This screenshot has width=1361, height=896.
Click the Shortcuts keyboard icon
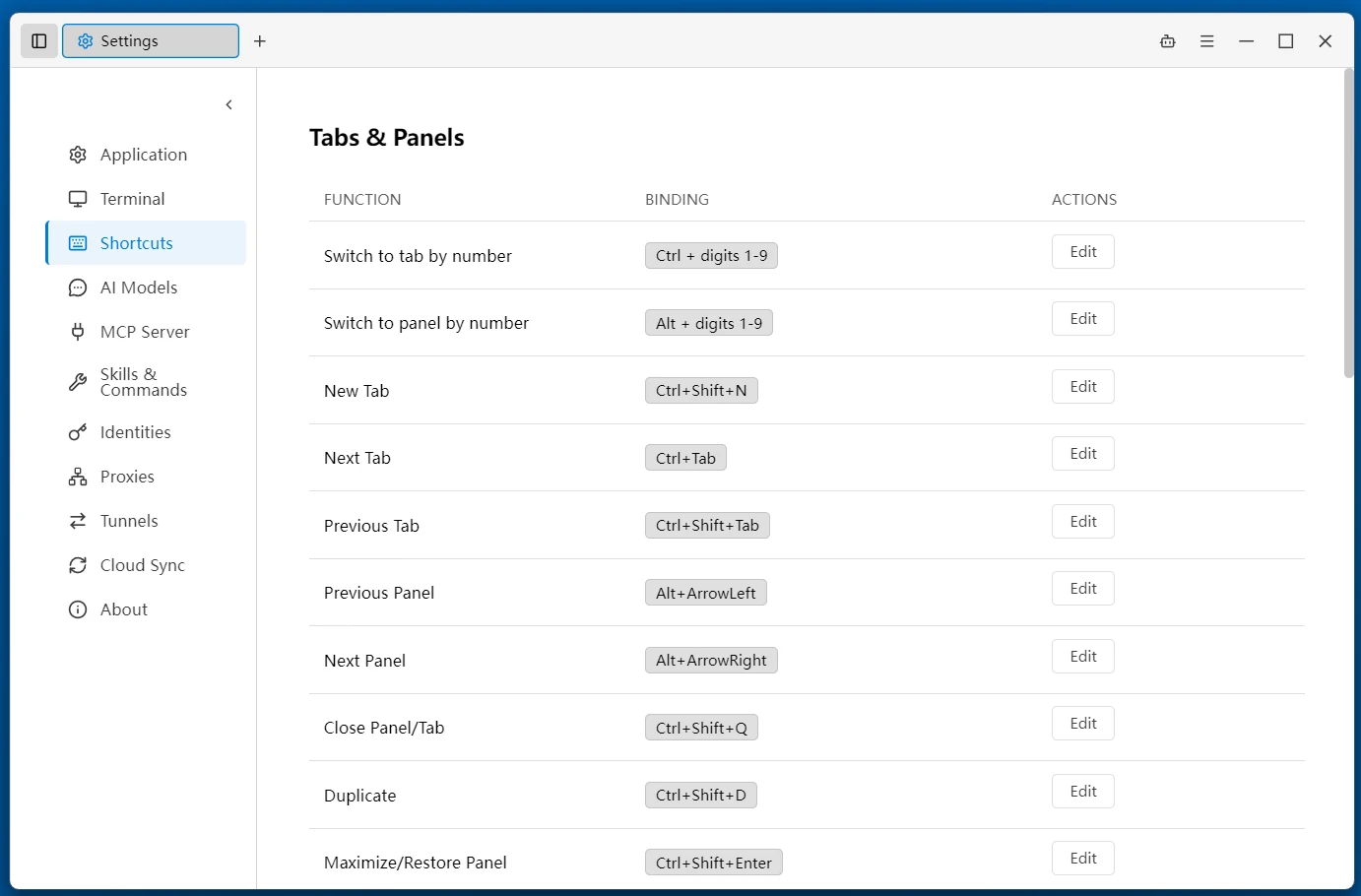point(78,243)
